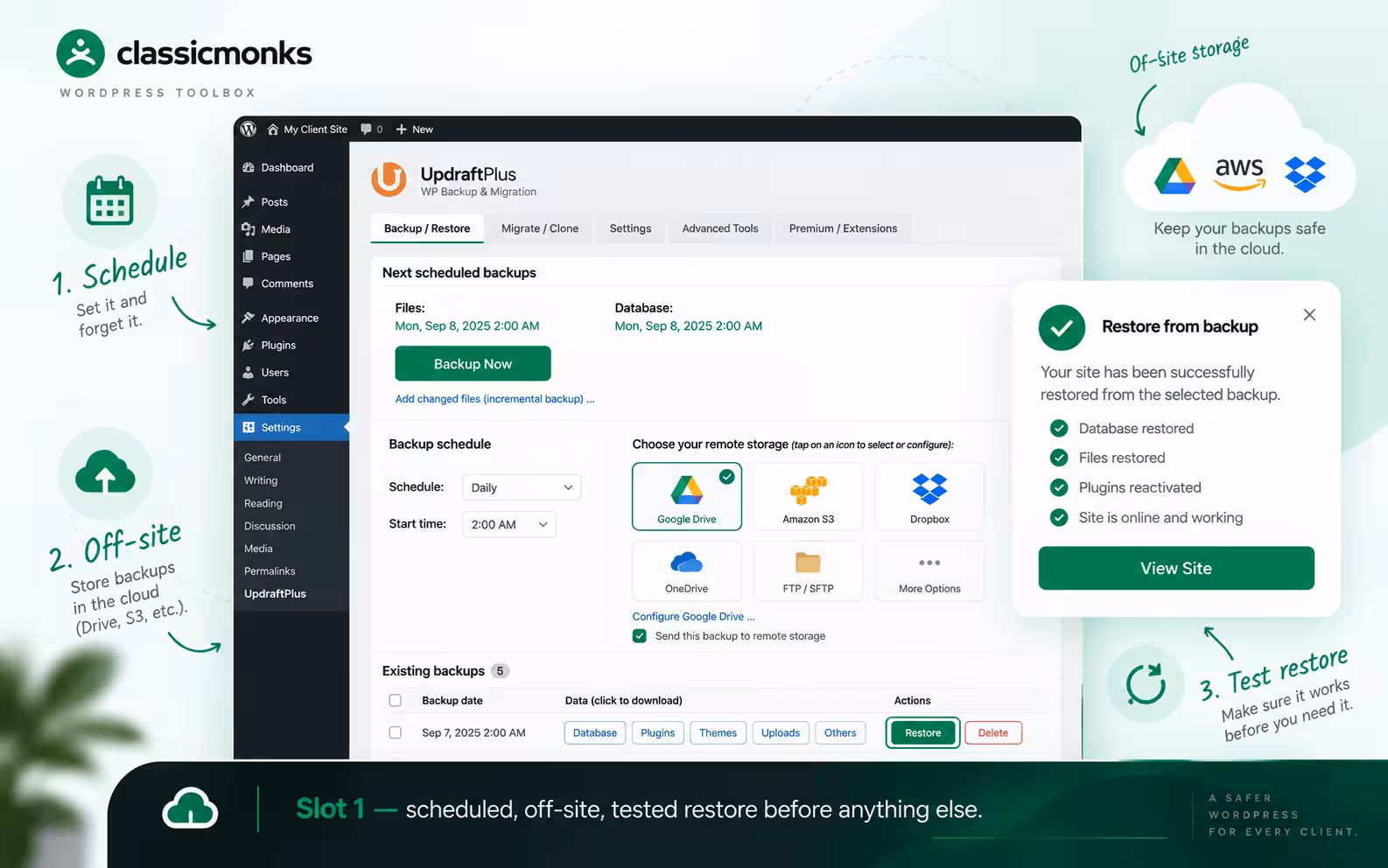Open the UpdraftPlus Settings tab
Image resolution: width=1388 pixels, height=868 pixels.
click(630, 228)
